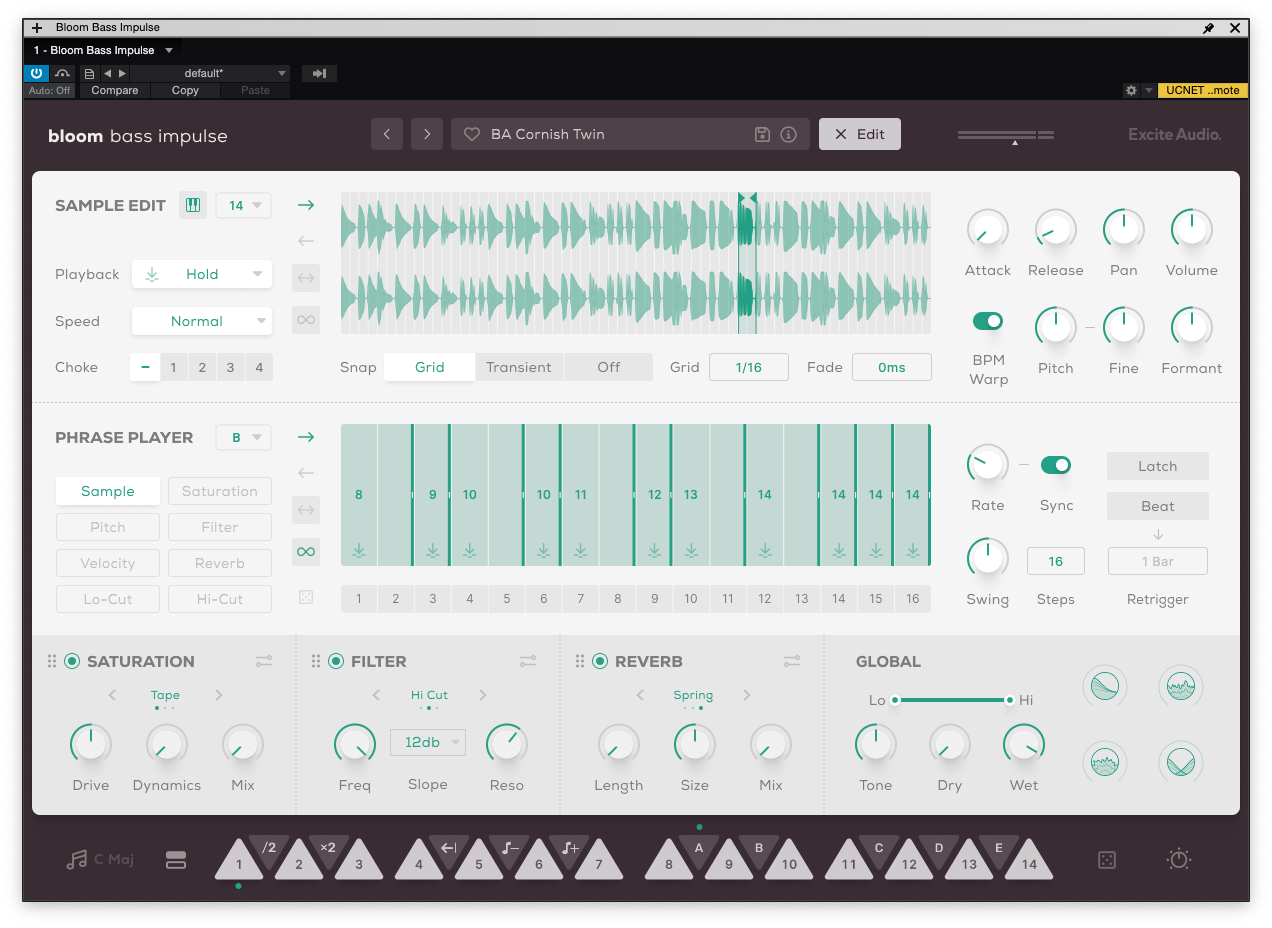Set Phrase Player direction to forward arrow
1272x928 pixels.
pos(306,437)
